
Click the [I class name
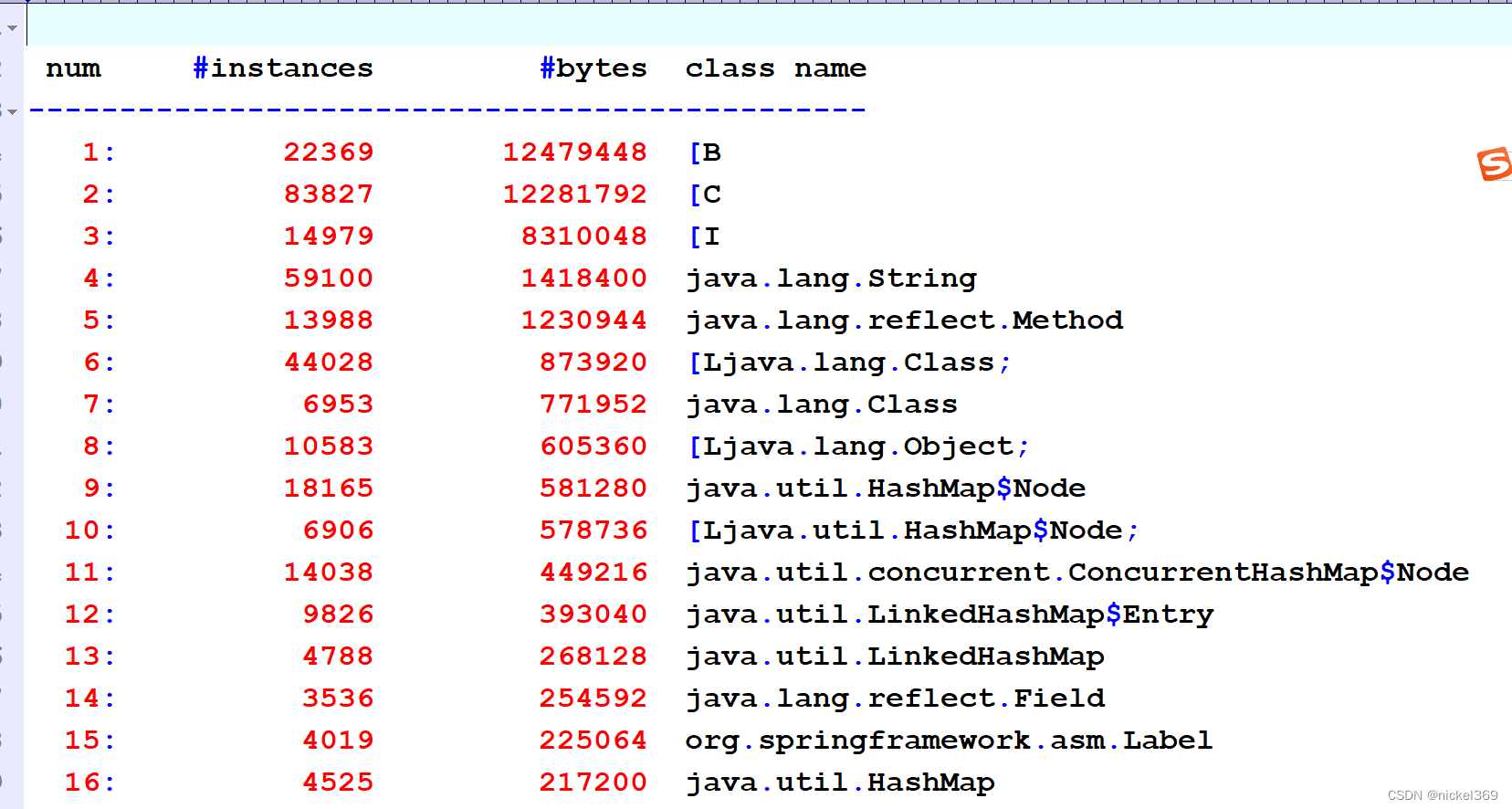pyautogui.click(x=705, y=236)
